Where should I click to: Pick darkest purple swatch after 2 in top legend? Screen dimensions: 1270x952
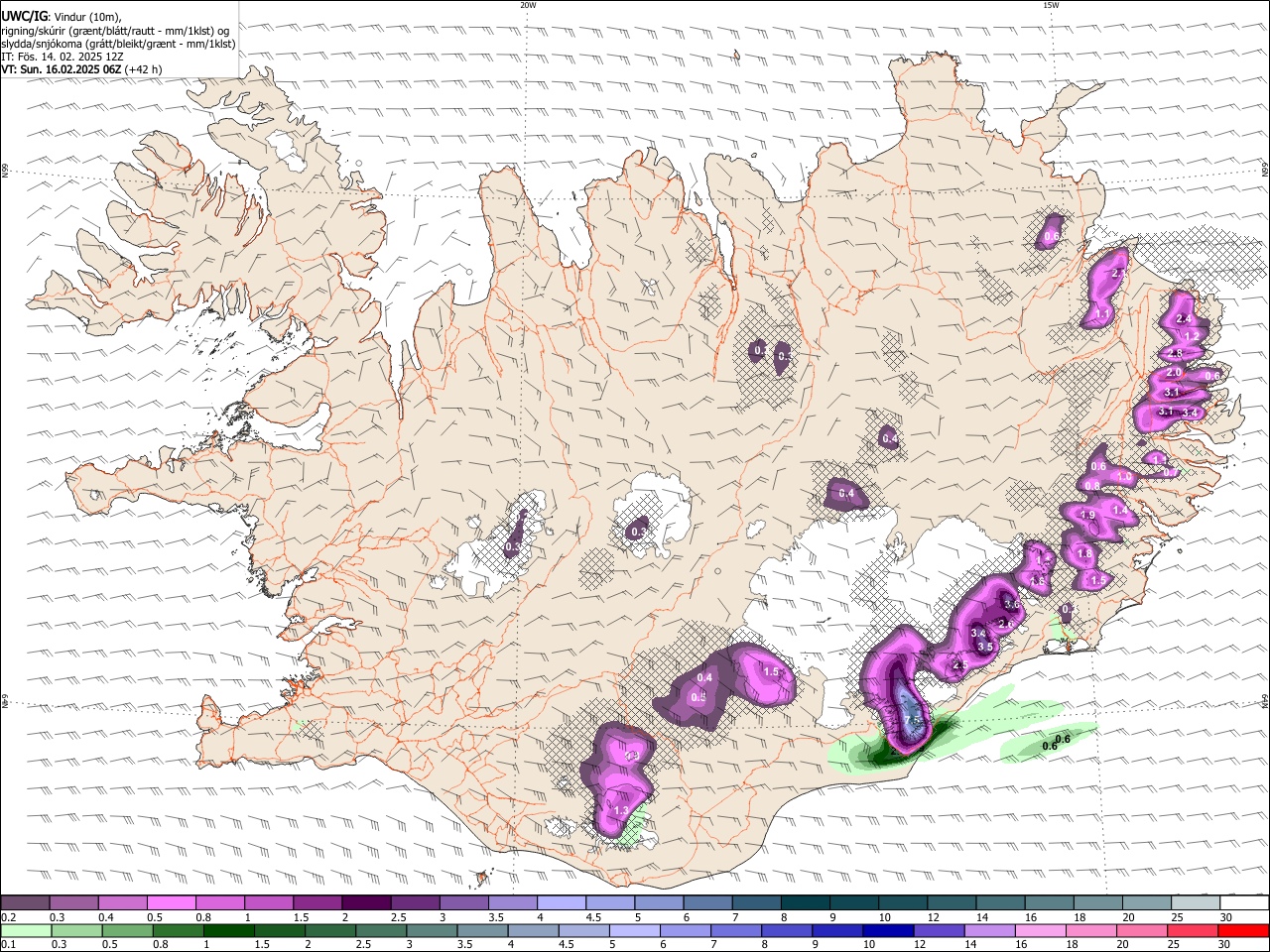coord(365,902)
